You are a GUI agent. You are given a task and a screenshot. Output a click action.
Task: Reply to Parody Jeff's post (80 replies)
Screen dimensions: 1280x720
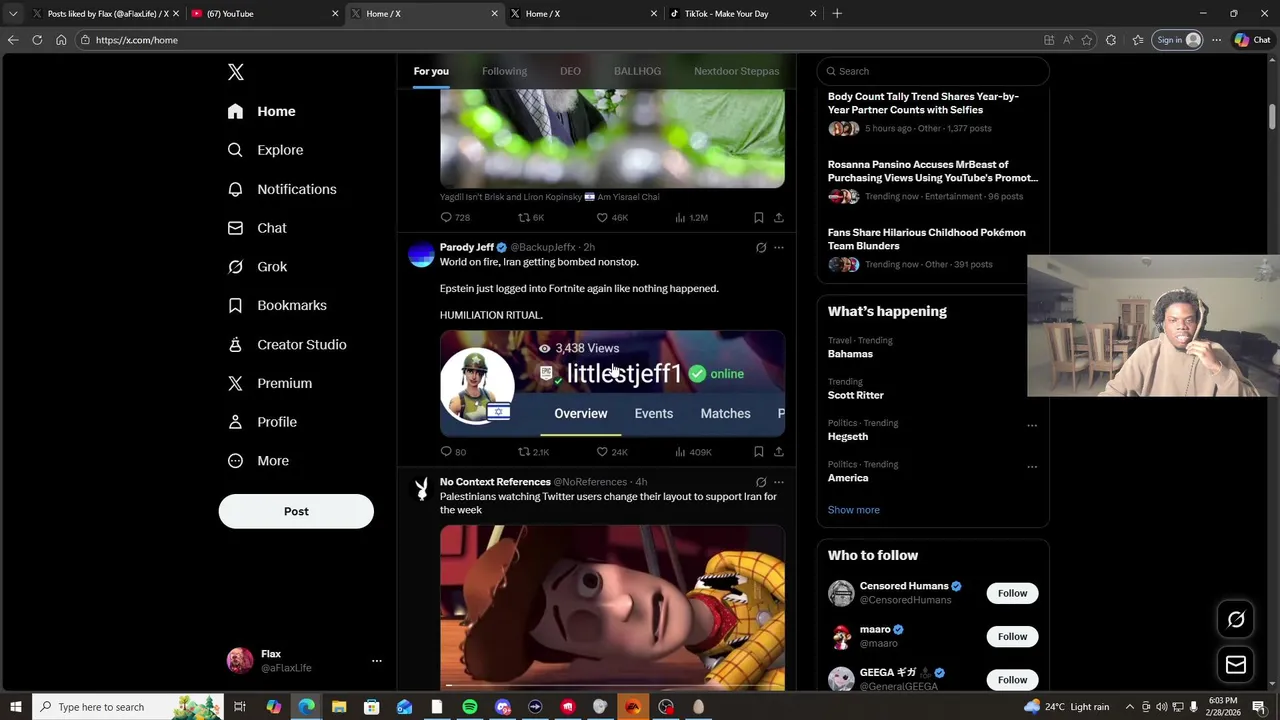[x=453, y=452]
